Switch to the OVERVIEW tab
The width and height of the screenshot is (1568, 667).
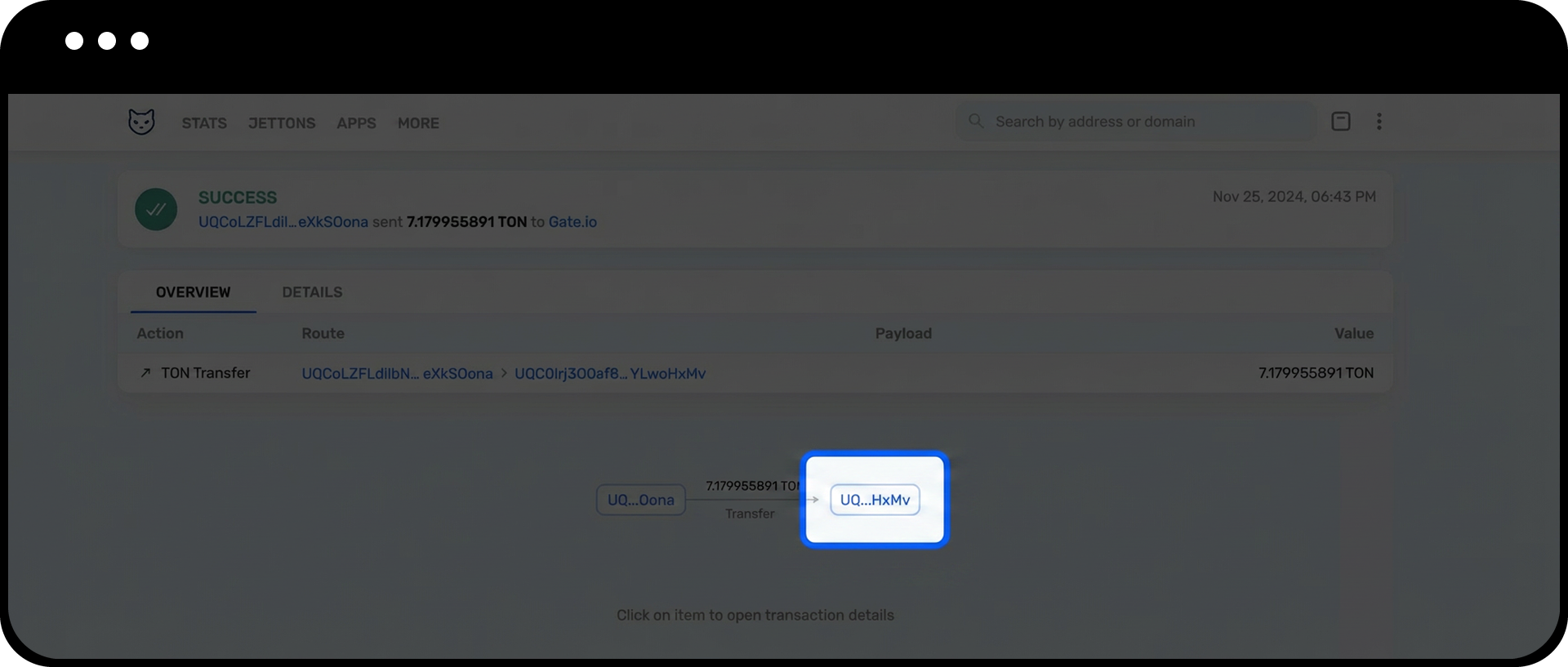(193, 292)
